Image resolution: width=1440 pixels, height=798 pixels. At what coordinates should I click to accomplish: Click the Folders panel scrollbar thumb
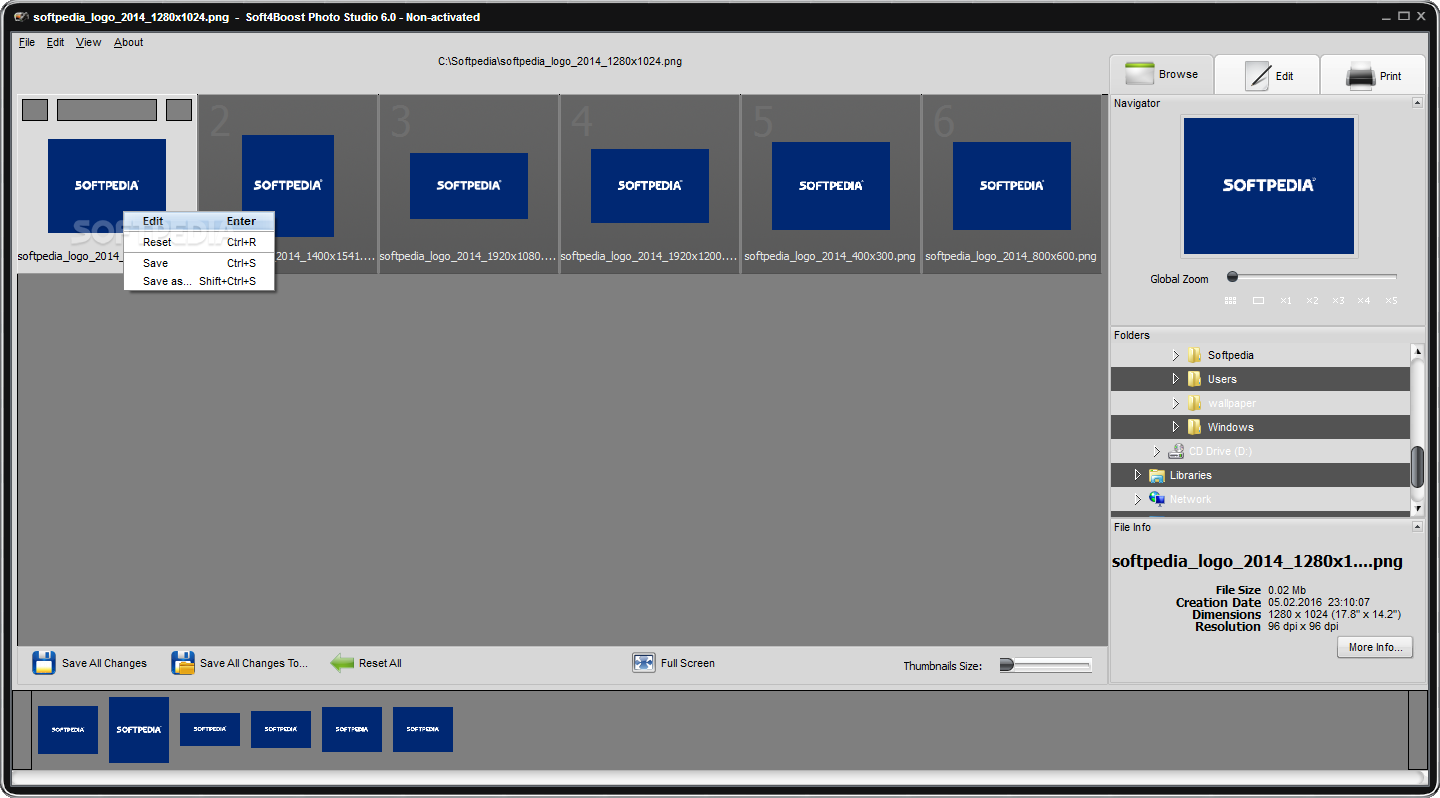tap(1417, 467)
